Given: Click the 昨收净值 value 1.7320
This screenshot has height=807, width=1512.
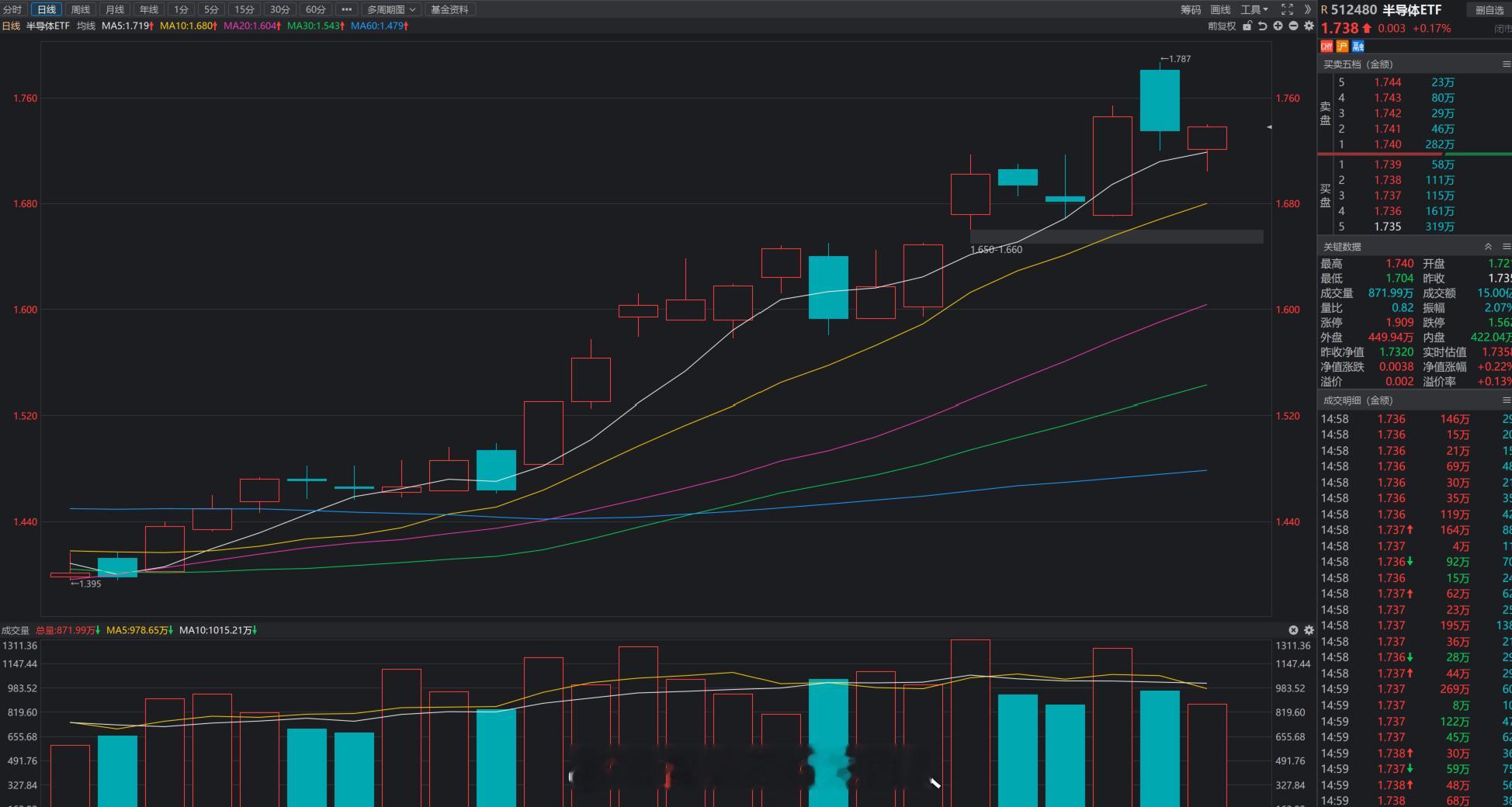Looking at the screenshot, I should (1396, 352).
